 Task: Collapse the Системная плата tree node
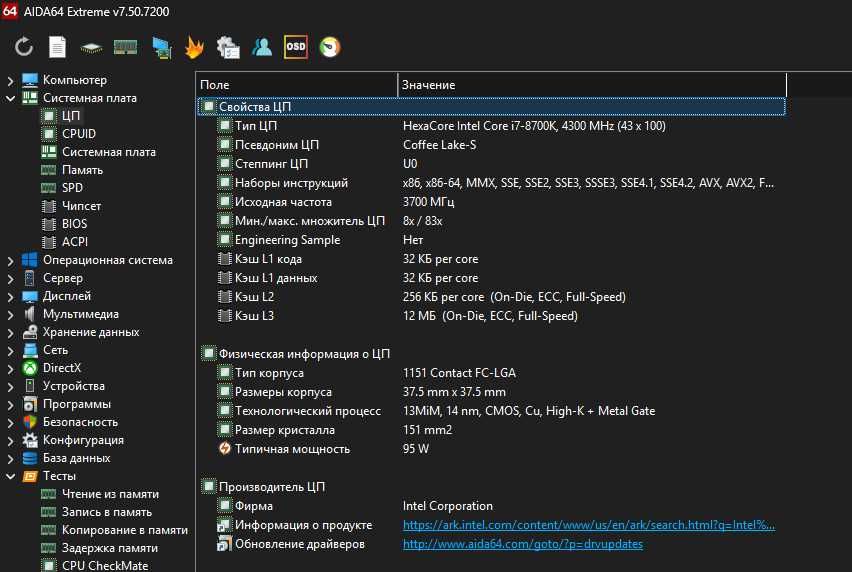(11, 98)
